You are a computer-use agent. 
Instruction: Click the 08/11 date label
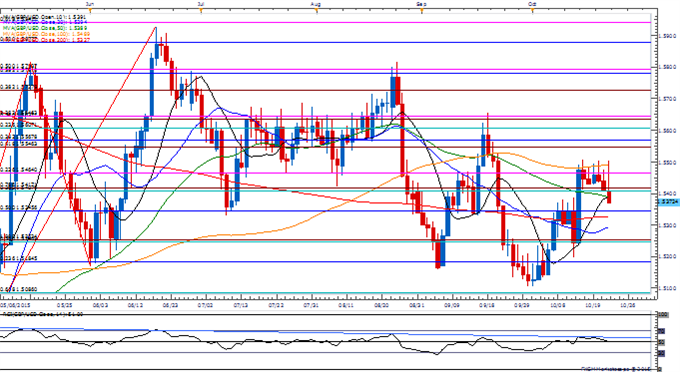[346, 305]
